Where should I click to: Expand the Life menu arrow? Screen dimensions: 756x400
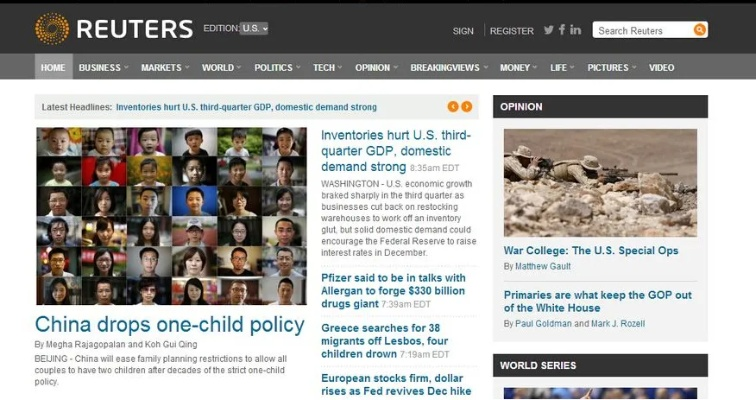pyautogui.click(x=572, y=67)
